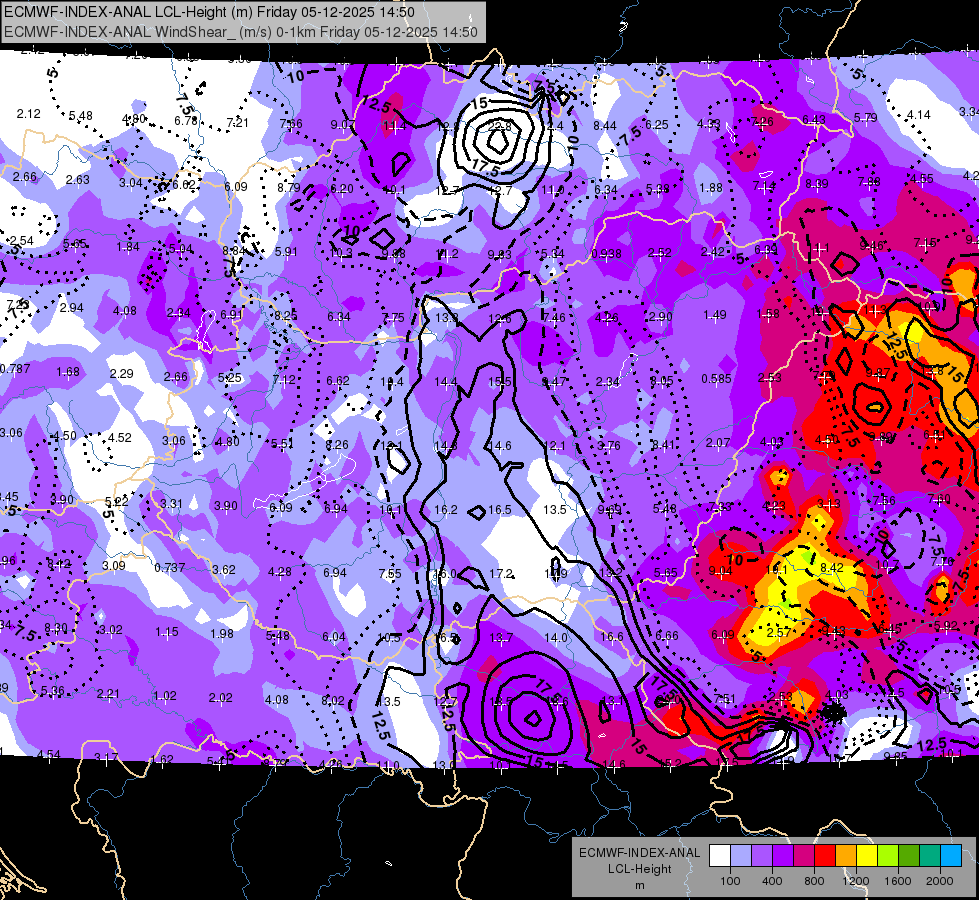Click the map value 2.12

click(29, 114)
